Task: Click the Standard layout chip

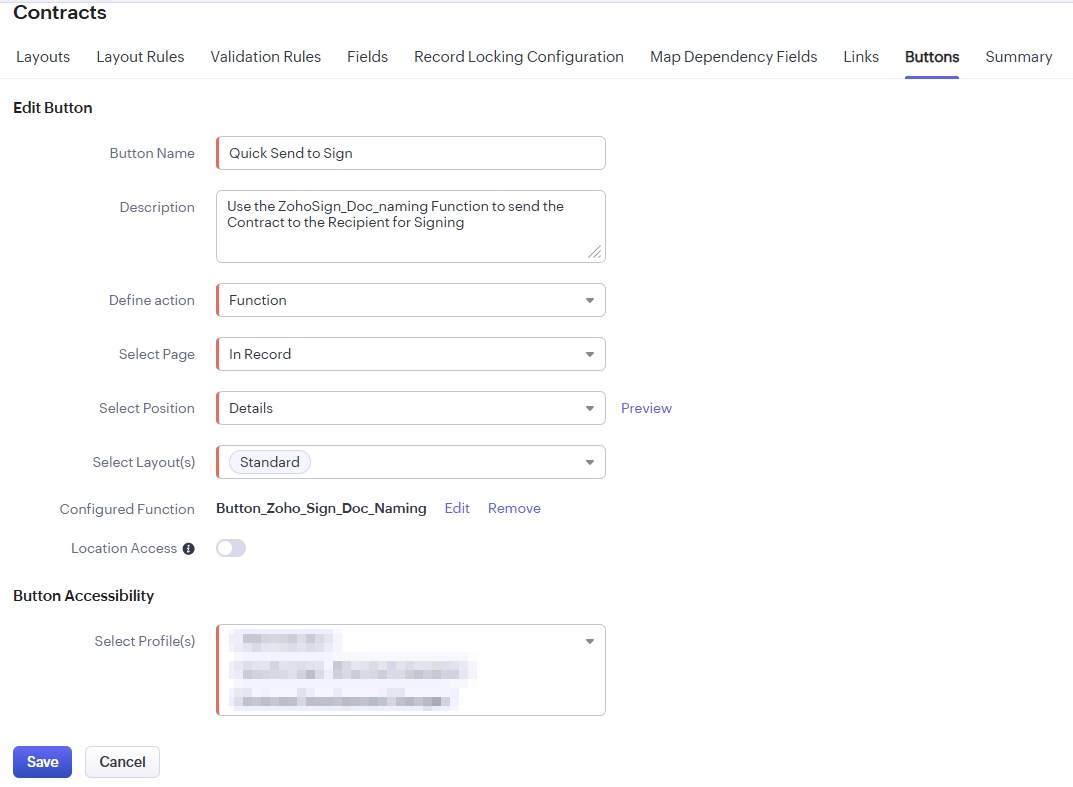Action: tap(270, 463)
